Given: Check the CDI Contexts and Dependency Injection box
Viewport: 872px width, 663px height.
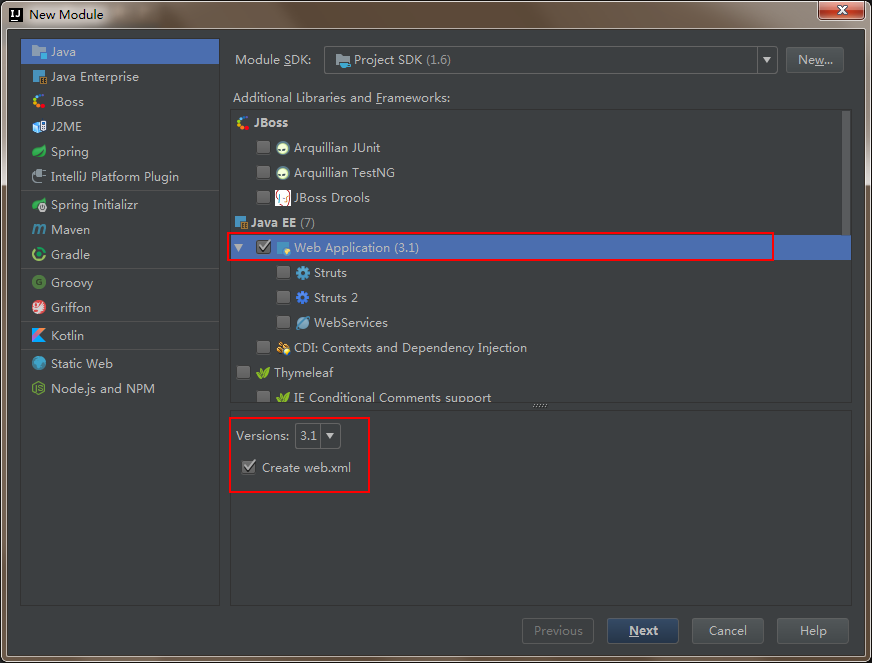Looking at the screenshot, I should pyautogui.click(x=263, y=348).
